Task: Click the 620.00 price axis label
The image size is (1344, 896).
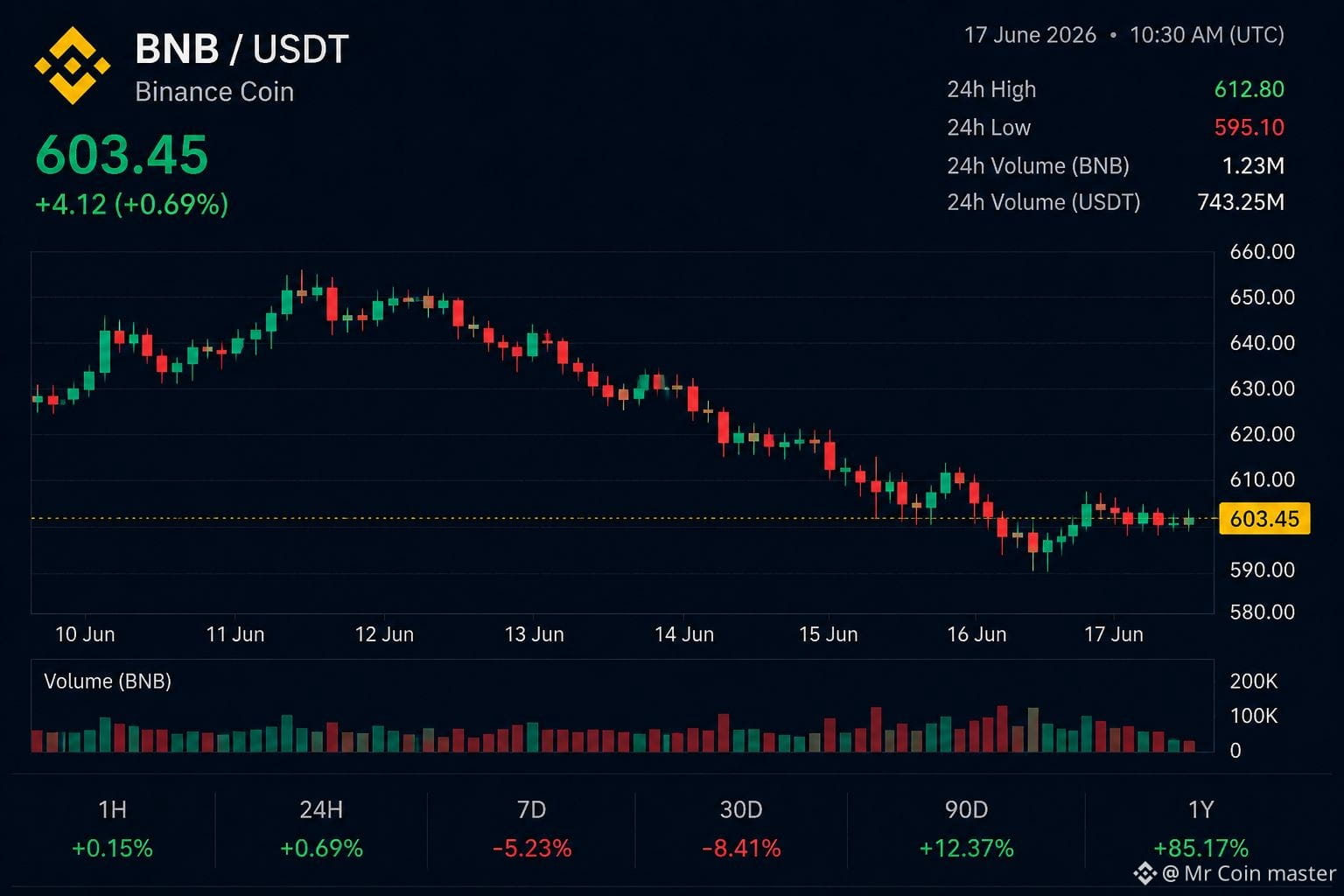Action: tap(1263, 434)
